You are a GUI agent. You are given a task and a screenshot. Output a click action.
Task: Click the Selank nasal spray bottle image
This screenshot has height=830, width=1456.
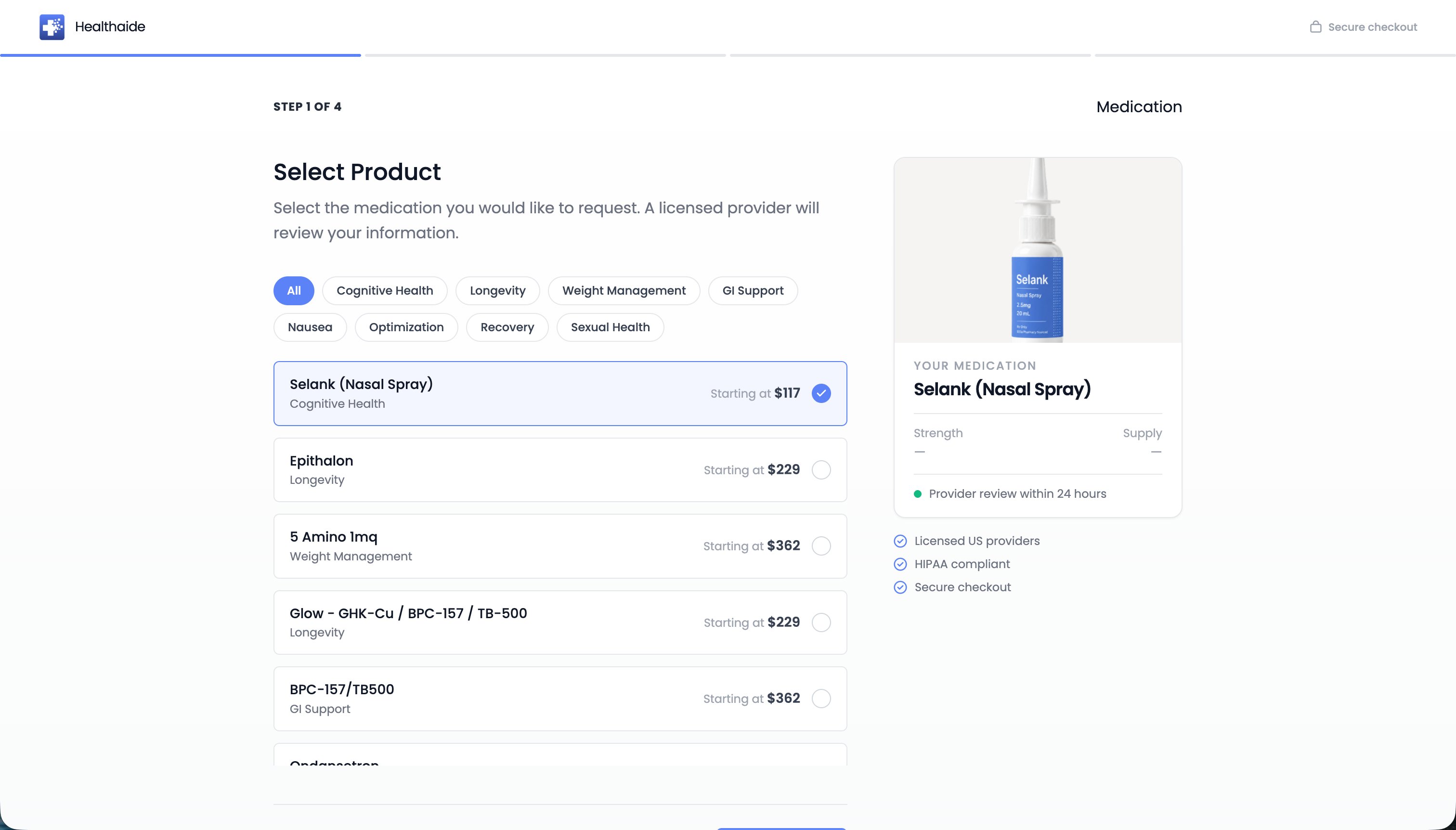pos(1037,250)
